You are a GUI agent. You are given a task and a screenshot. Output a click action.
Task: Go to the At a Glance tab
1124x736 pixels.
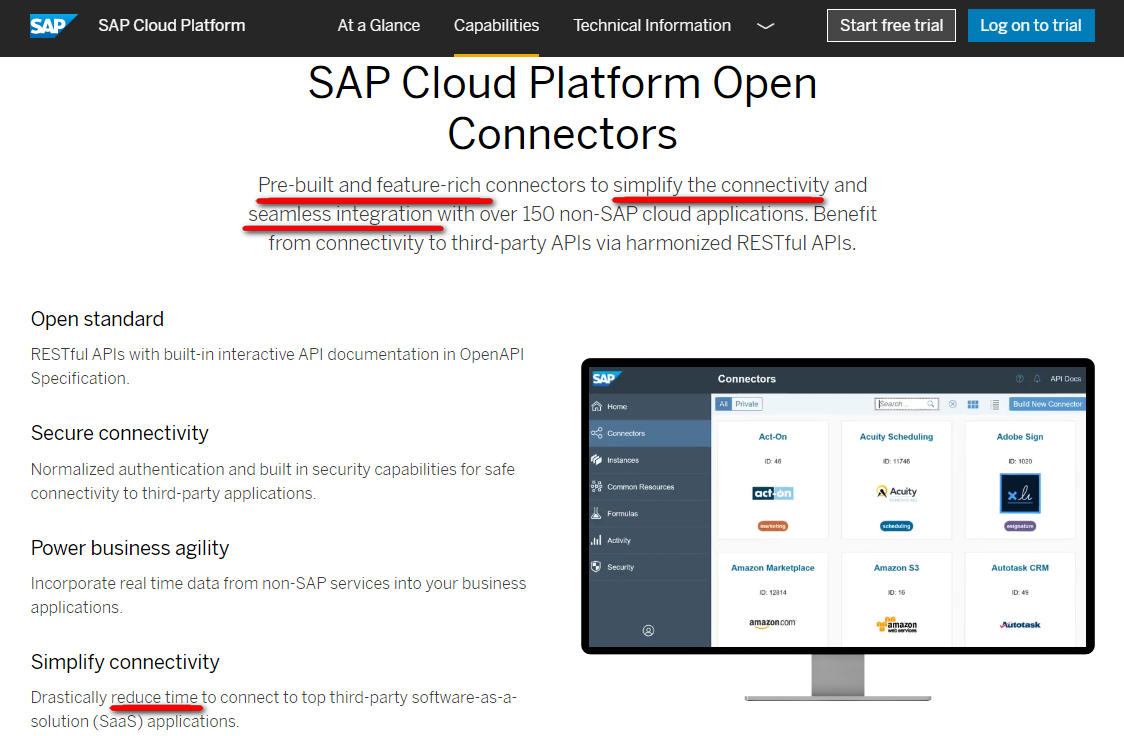(378, 25)
